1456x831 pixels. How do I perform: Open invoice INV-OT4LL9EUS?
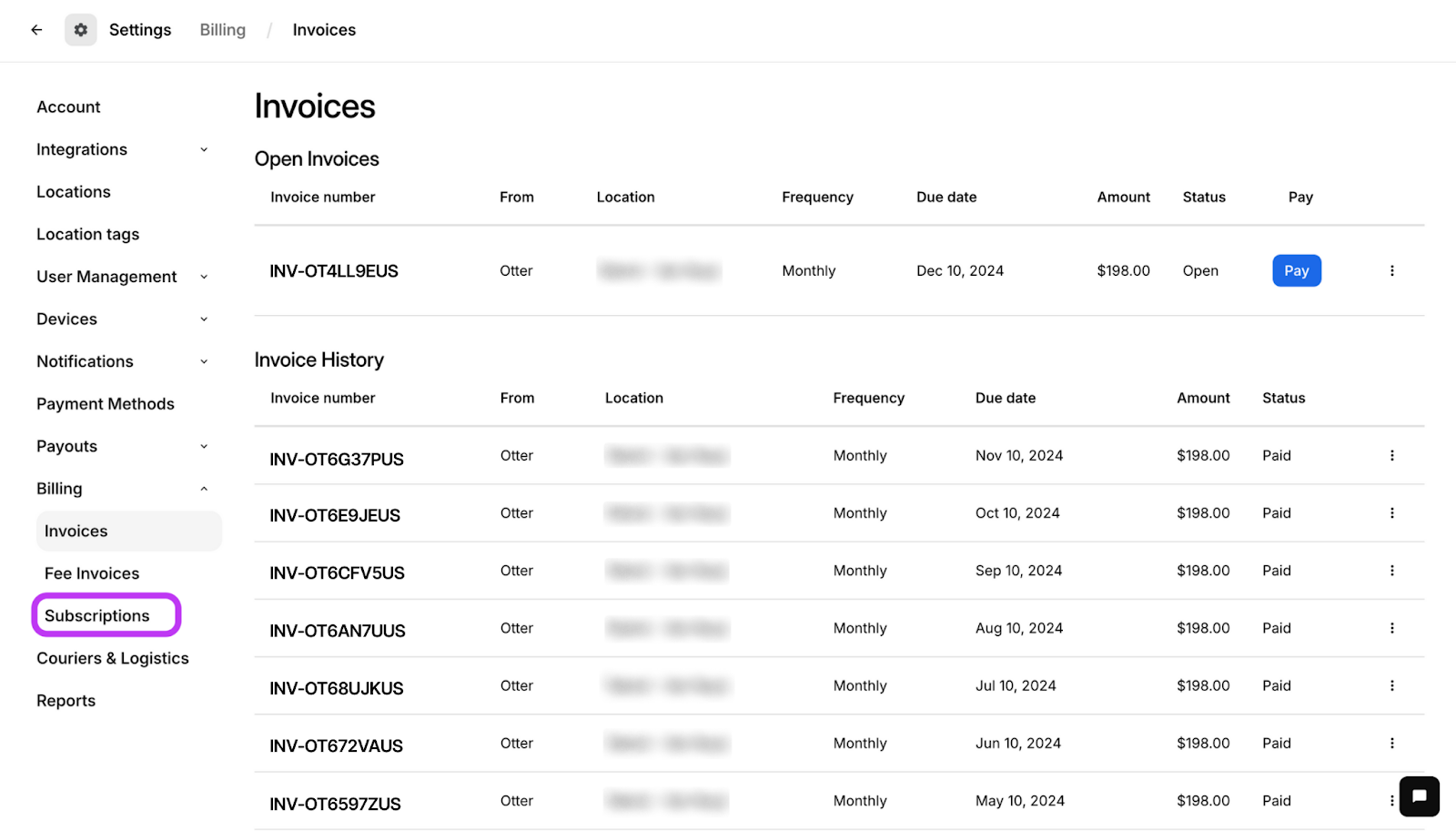click(x=334, y=270)
